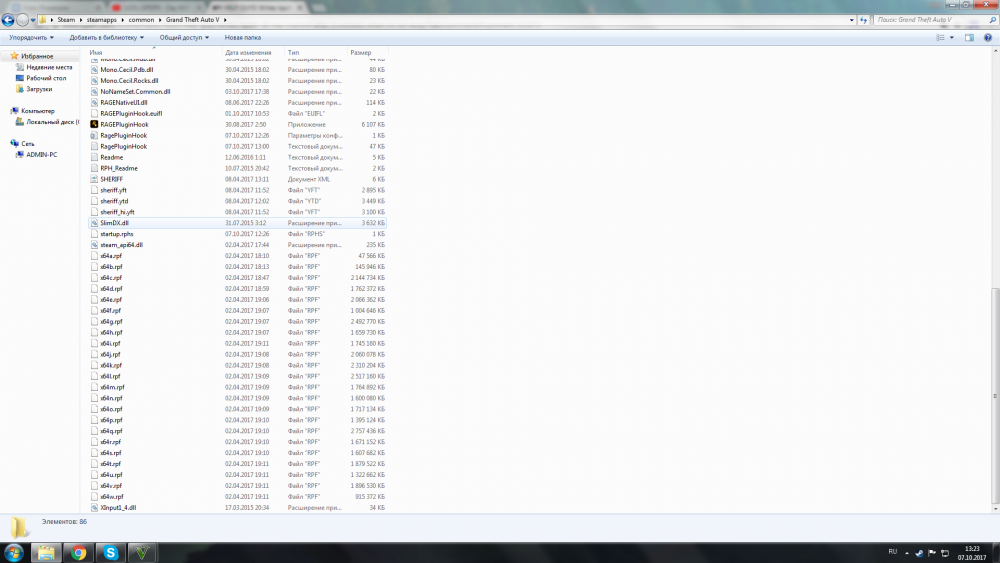Open the Windows Start button
The width and height of the screenshot is (1000, 563).
[13, 552]
